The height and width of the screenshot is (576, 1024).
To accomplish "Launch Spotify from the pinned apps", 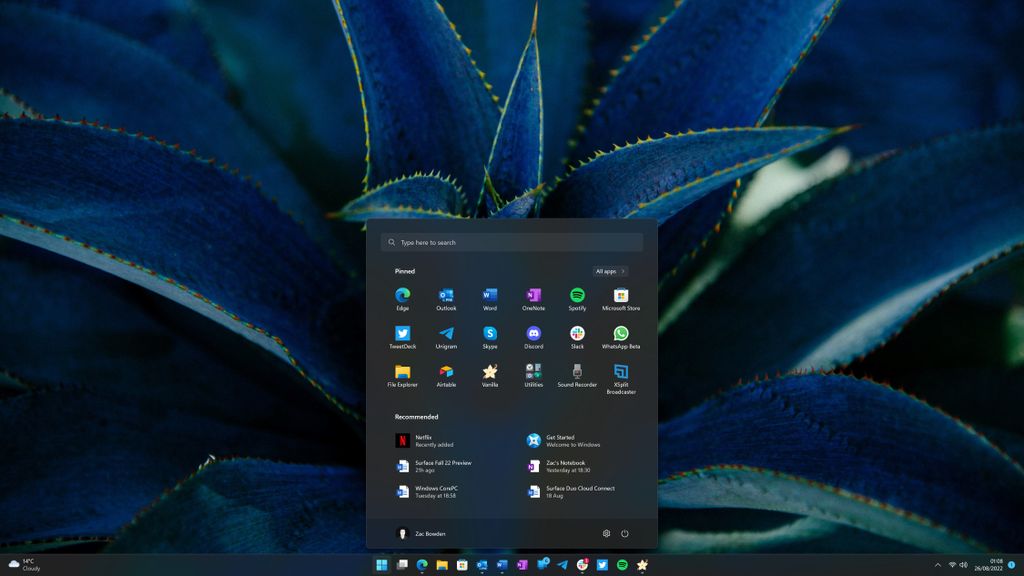I will pyautogui.click(x=576, y=297).
